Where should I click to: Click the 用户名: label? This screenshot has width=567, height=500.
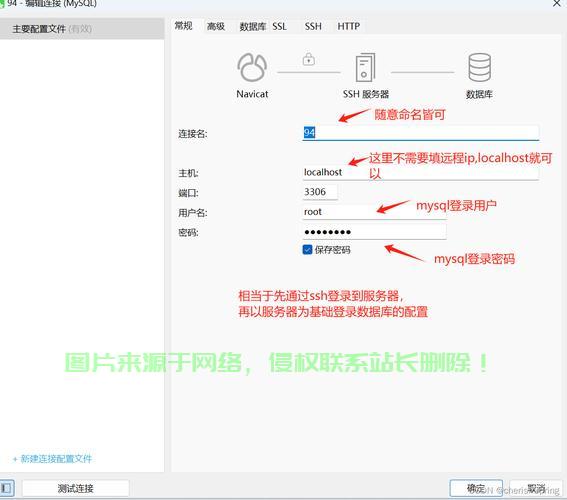tap(193, 213)
